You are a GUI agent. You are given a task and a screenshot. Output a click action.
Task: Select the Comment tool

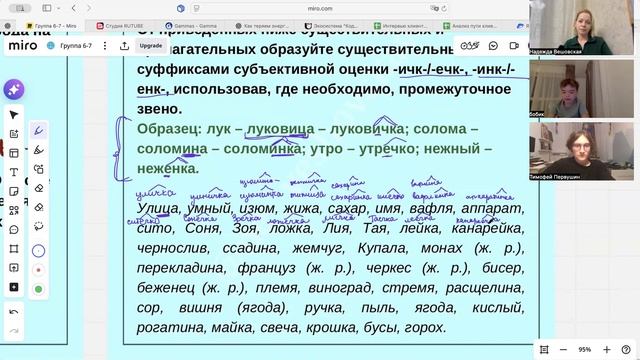coord(14,230)
